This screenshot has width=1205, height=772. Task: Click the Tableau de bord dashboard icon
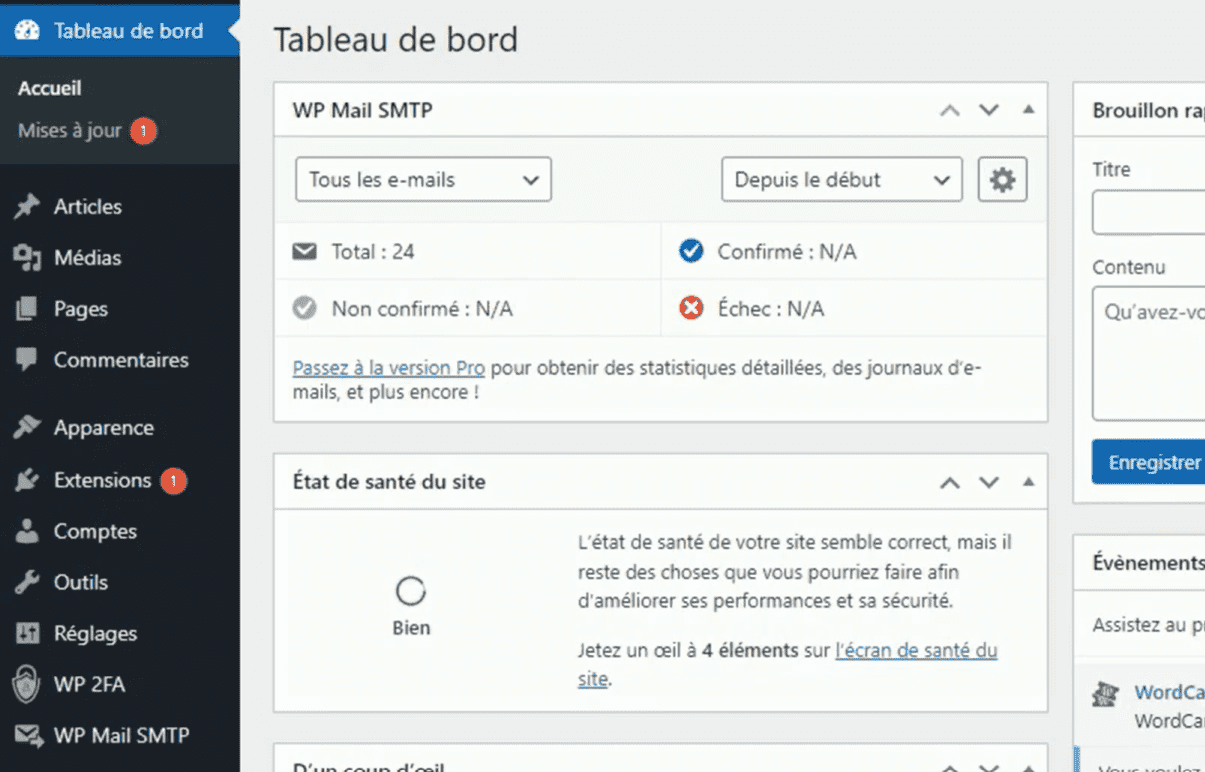click(27, 31)
